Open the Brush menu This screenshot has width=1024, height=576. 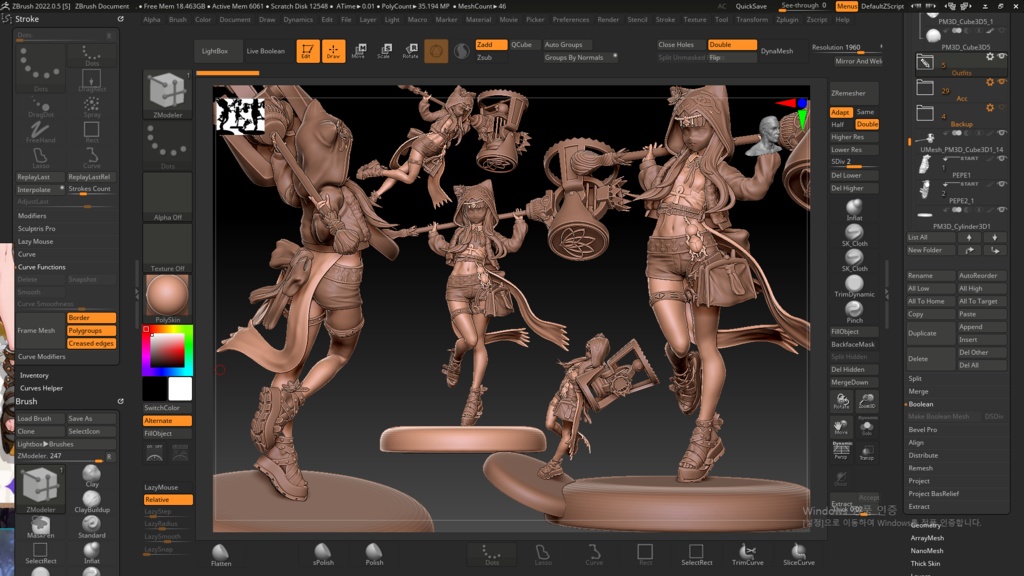pyautogui.click(x=178, y=20)
